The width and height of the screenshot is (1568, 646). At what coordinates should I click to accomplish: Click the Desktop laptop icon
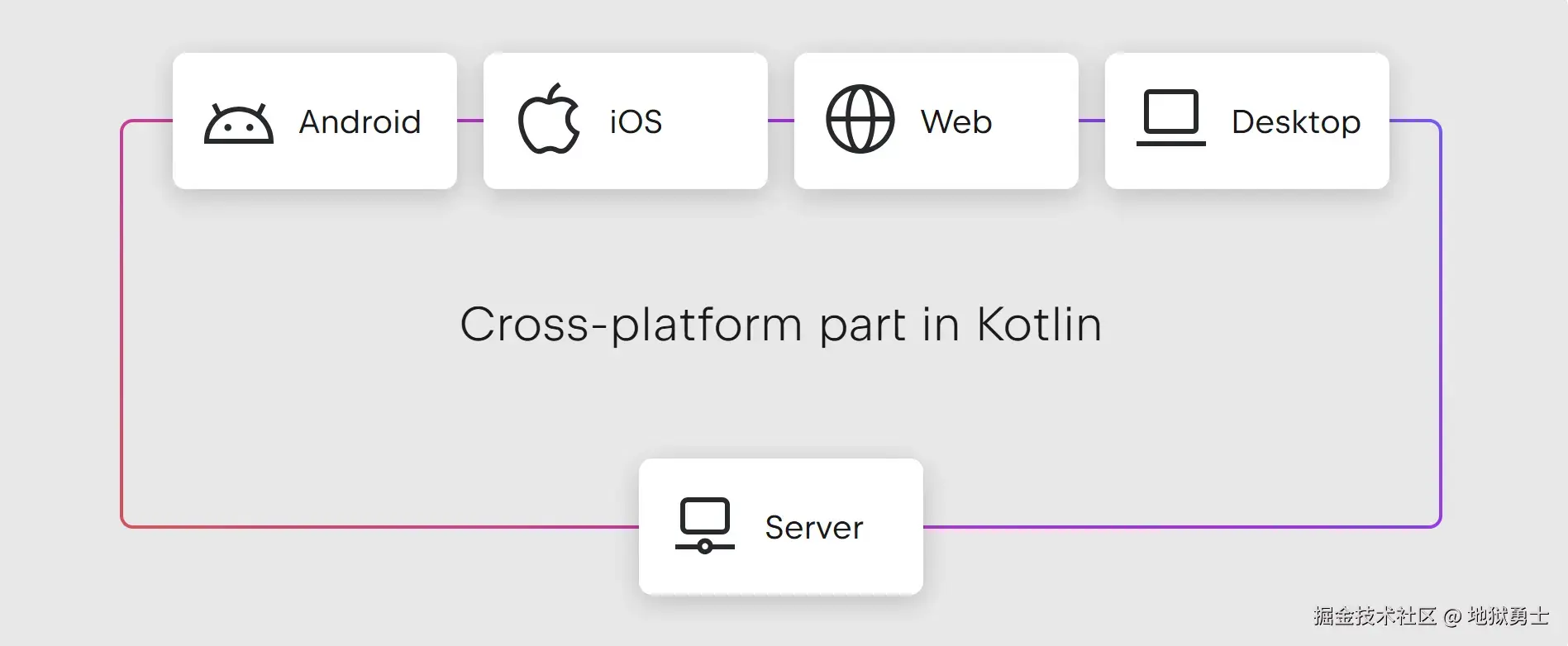(x=1171, y=117)
